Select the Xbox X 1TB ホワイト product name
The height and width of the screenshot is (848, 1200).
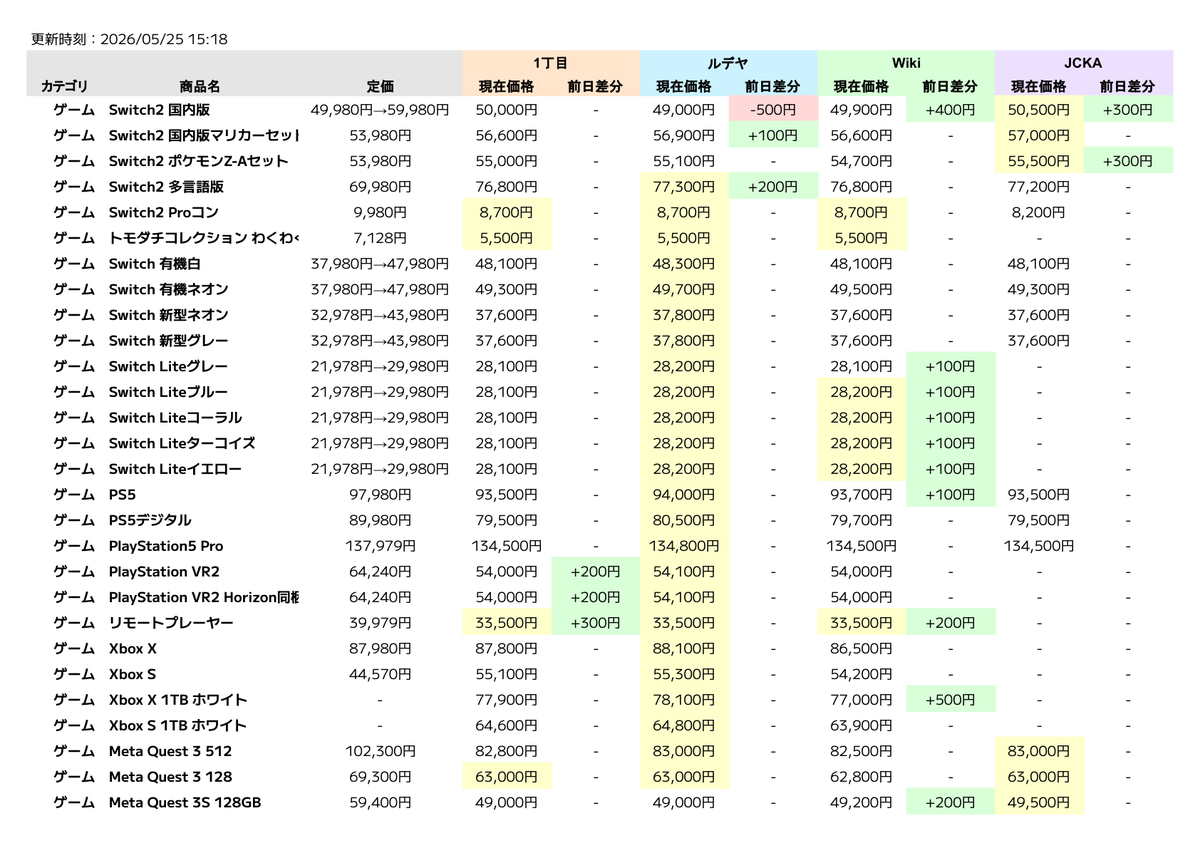coord(178,699)
